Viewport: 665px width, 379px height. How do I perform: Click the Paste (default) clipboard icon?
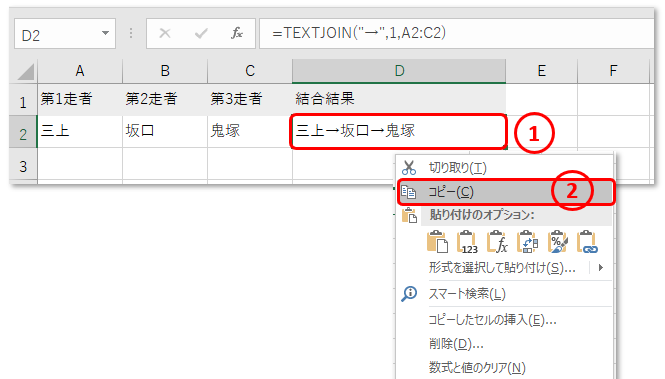click(437, 242)
